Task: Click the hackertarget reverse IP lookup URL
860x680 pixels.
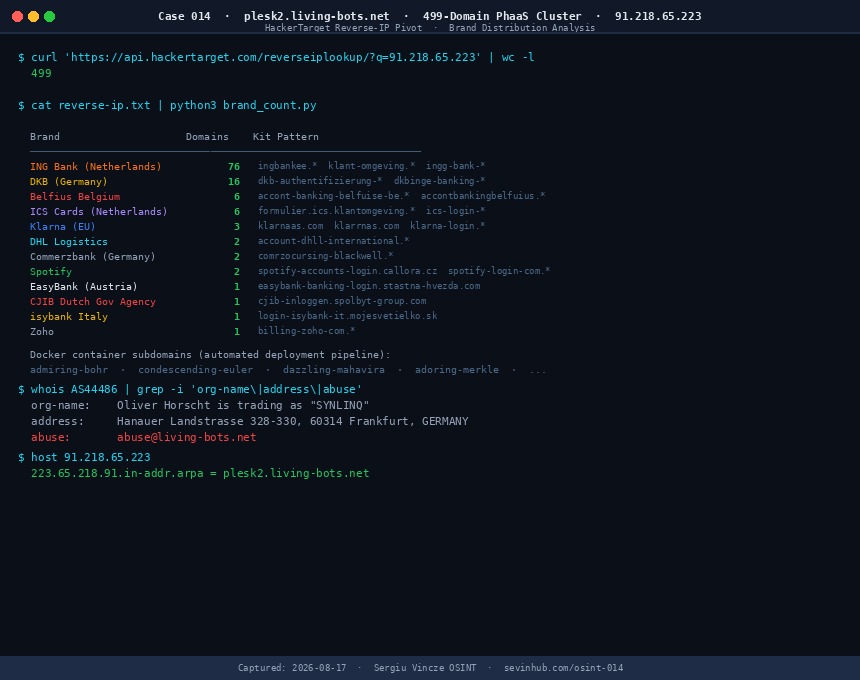Action: click(x=273, y=57)
